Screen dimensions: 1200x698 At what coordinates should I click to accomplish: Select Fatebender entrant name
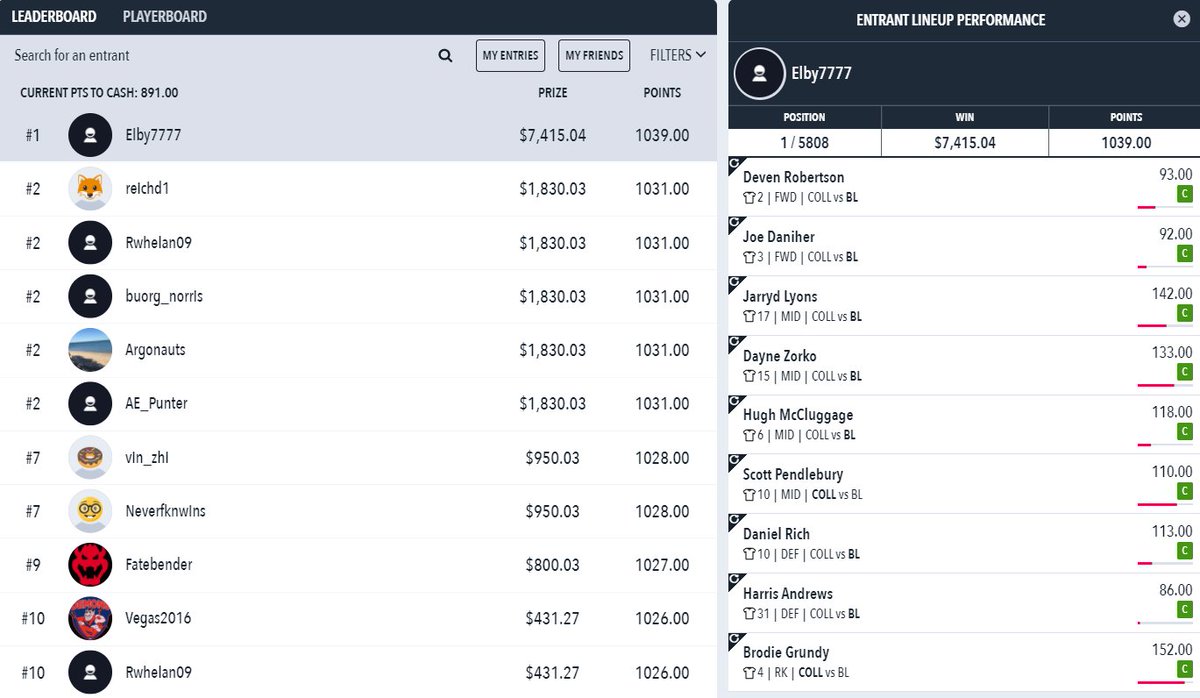click(160, 565)
